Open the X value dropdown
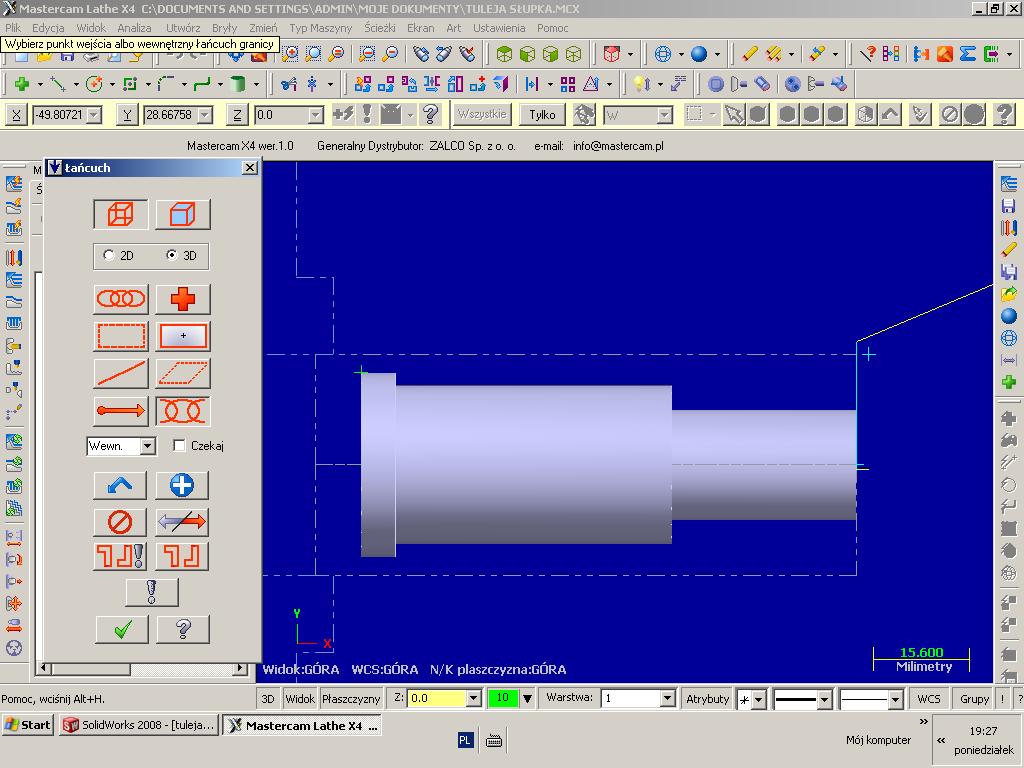The height and width of the screenshot is (768, 1024). pos(95,116)
